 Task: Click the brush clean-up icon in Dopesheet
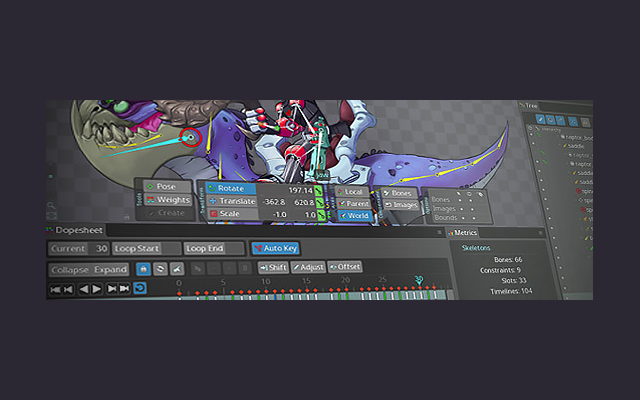(177, 269)
